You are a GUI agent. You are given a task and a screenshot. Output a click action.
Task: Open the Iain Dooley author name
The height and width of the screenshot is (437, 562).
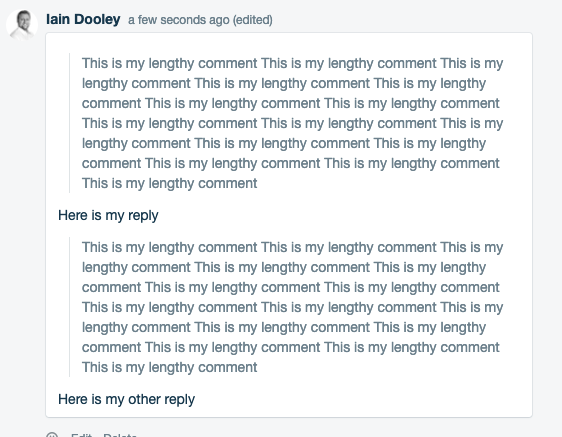83,19
